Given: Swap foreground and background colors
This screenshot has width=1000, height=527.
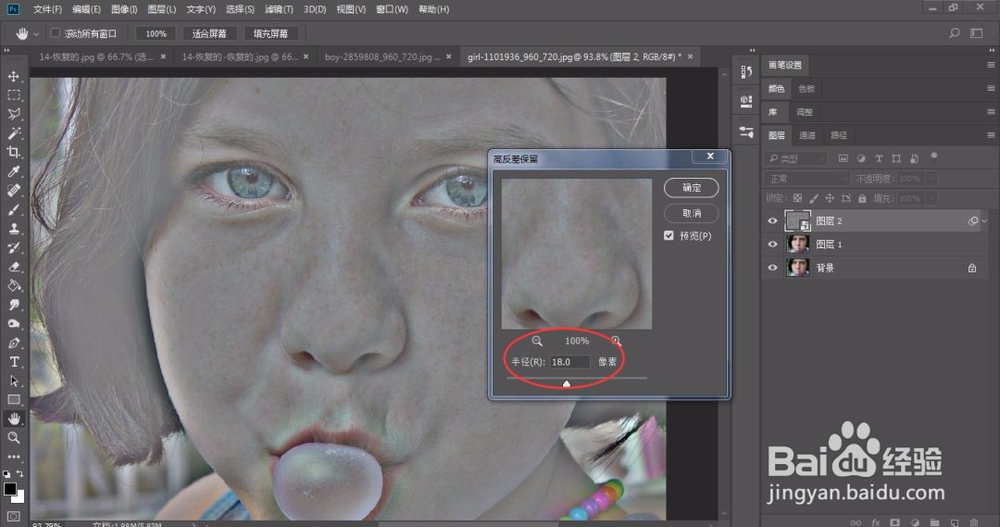Looking at the screenshot, I should pyautogui.click(x=20, y=473).
